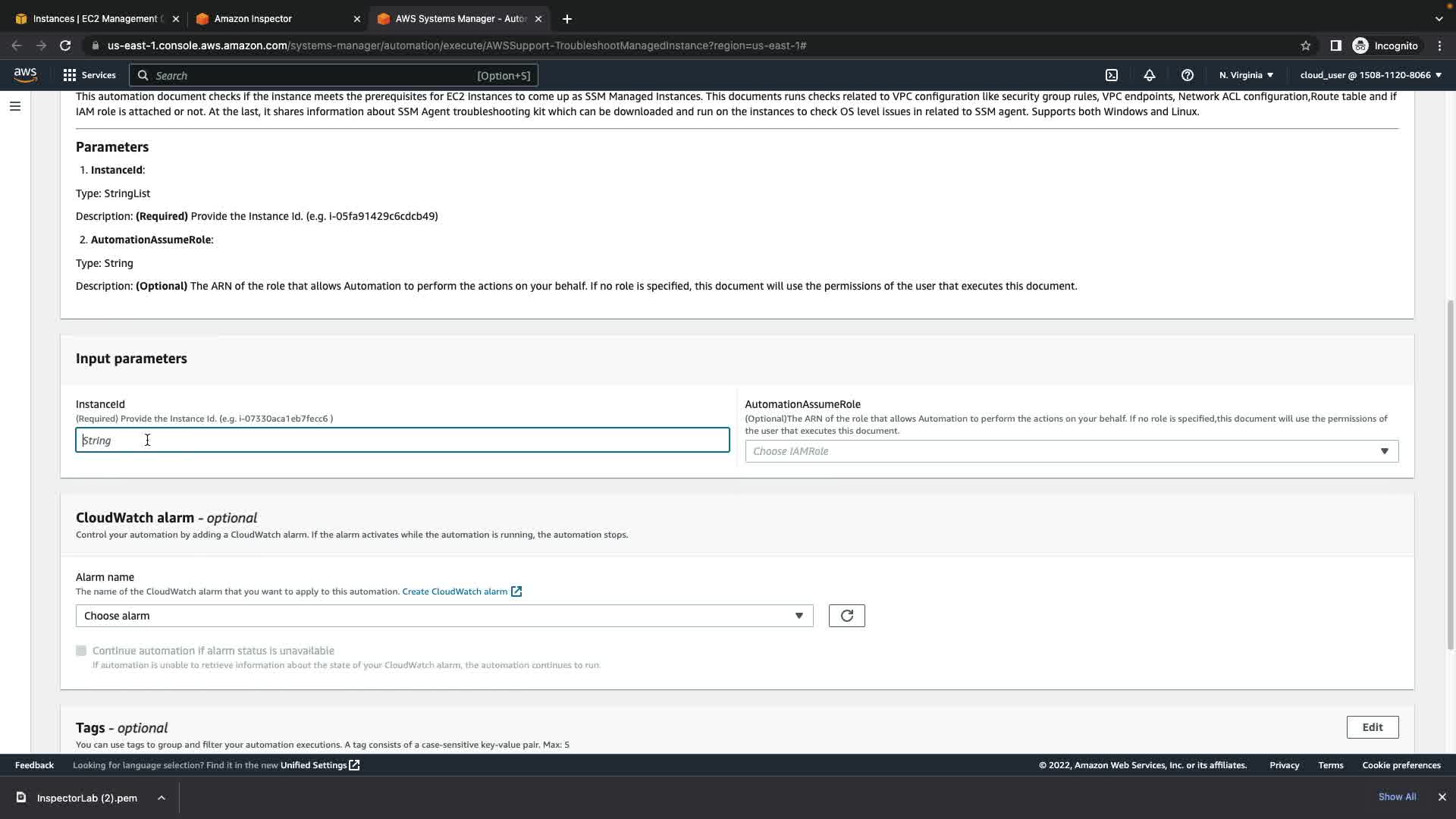Open AWS CloudShell icon in header

coord(1112,75)
